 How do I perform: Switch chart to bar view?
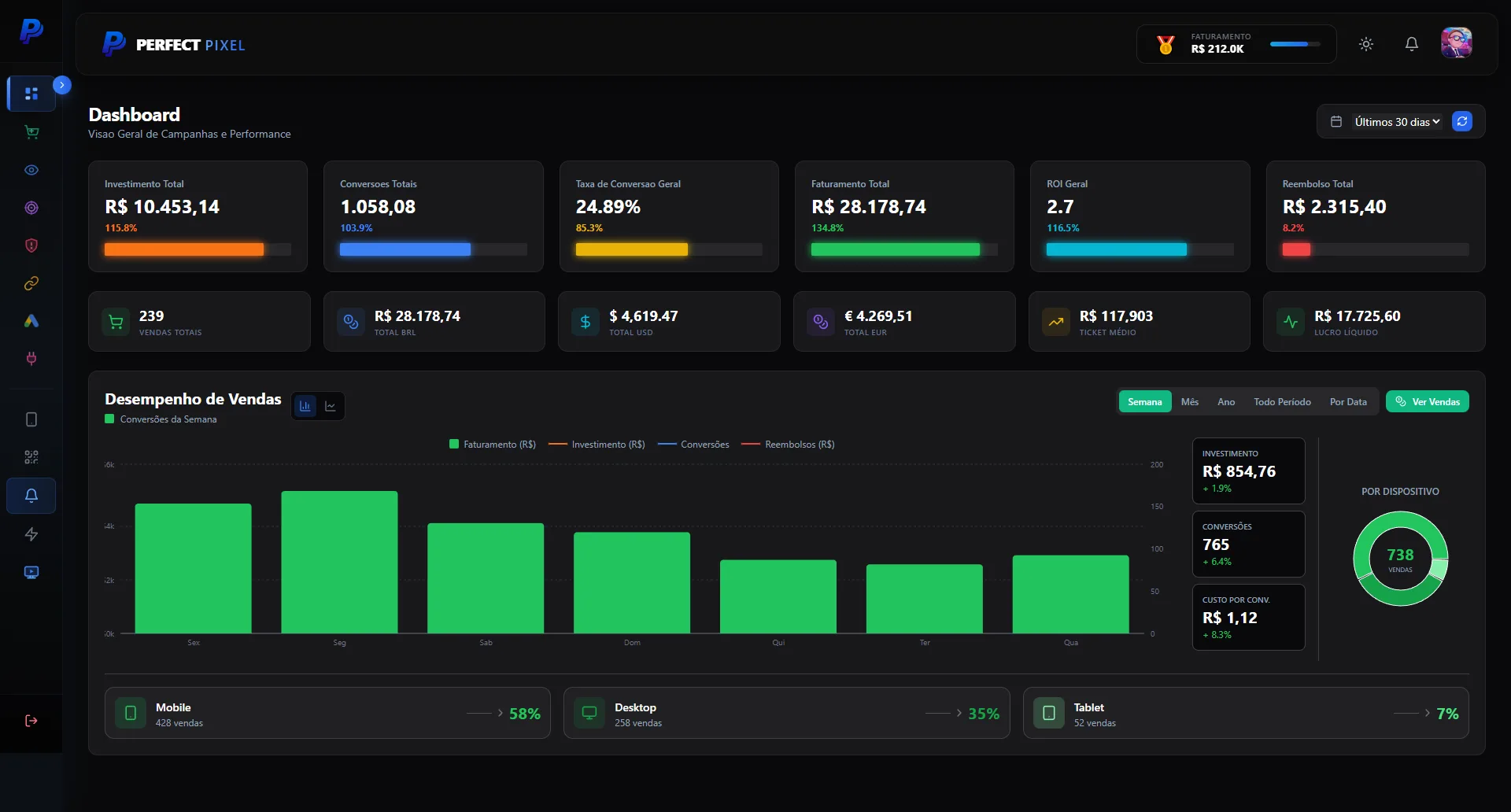click(305, 406)
